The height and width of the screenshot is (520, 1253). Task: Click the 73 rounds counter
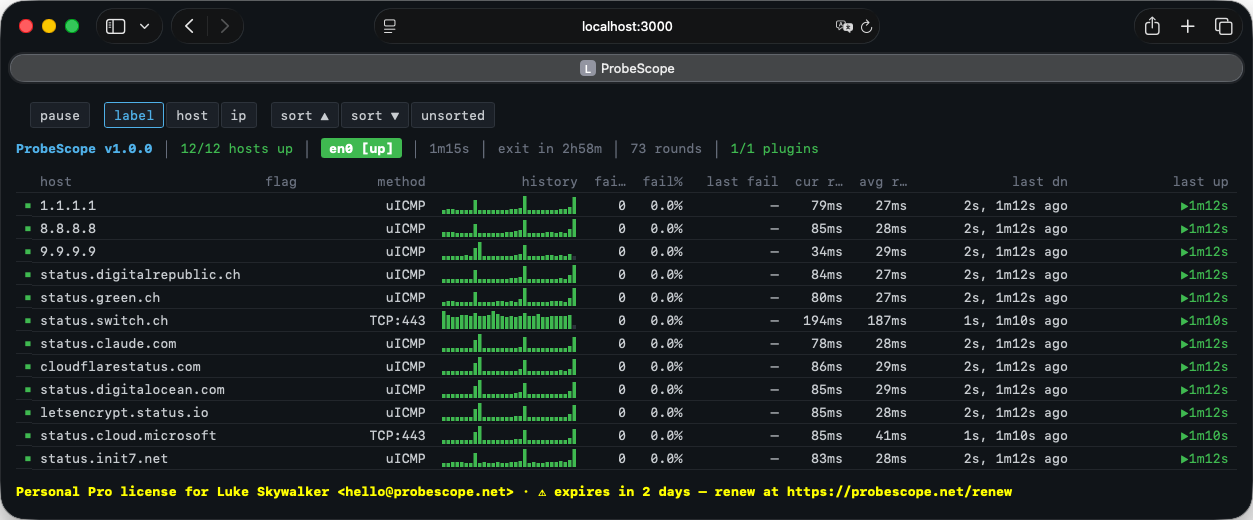(x=666, y=149)
